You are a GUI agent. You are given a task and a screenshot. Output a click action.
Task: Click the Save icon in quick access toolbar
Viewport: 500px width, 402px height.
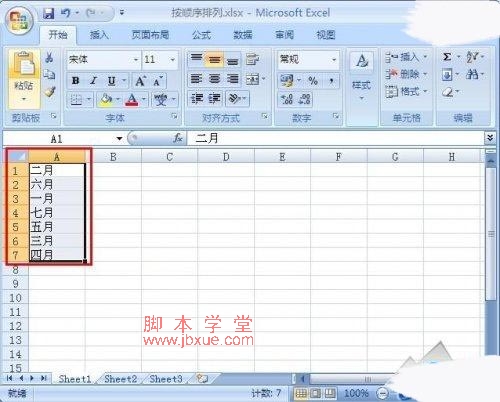[x=49, y=13]
